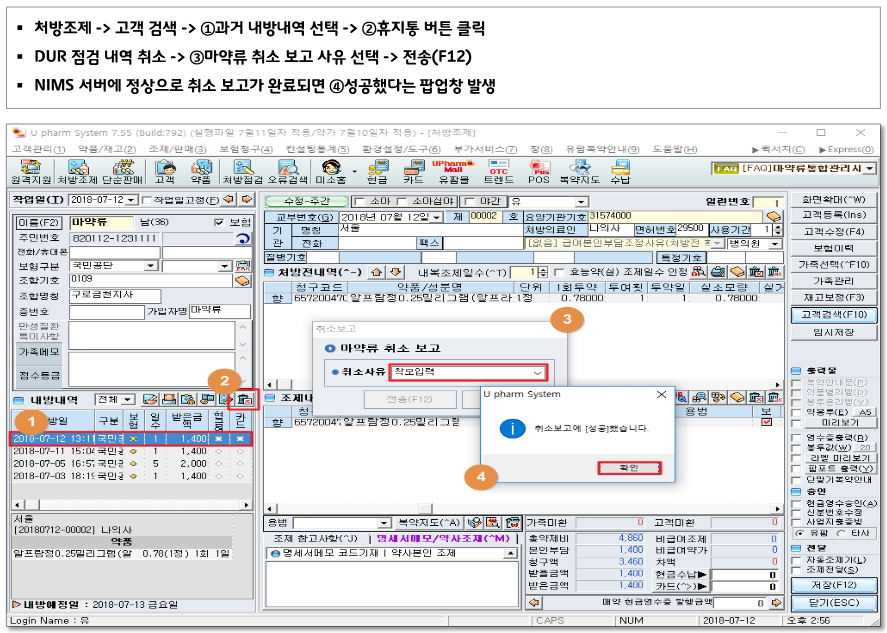Screen dimensions: 887x633
Task: Click the 유팜몰 UPharm Mall icon
Action: click(452, 172)
